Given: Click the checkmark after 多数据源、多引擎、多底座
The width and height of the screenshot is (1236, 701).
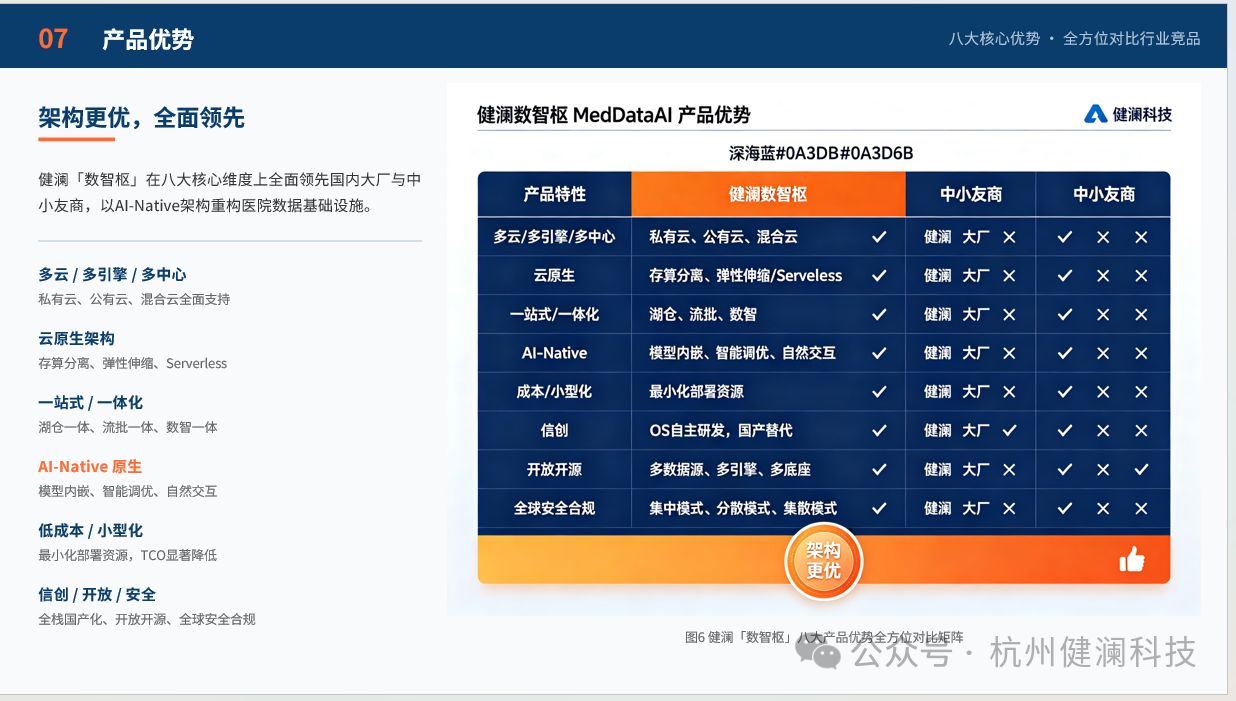Looking at the screenshot, I should point(879,469).
